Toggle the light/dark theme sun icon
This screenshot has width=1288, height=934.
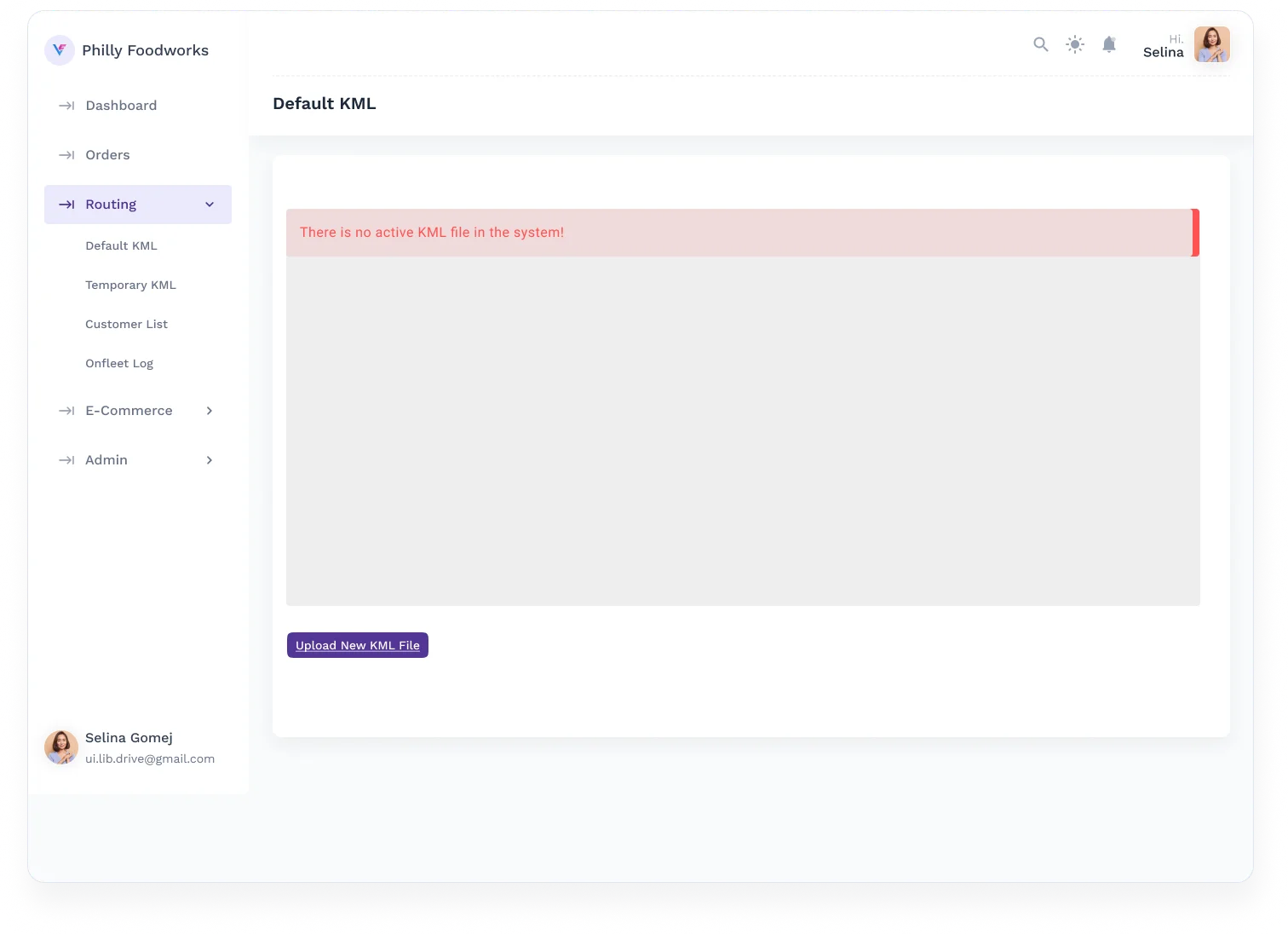[x=1075, y=44]
